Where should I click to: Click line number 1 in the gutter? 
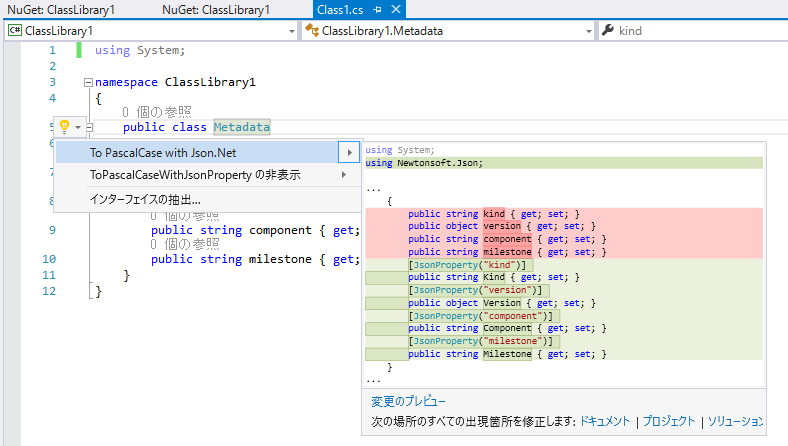click(x=52, y=50)
